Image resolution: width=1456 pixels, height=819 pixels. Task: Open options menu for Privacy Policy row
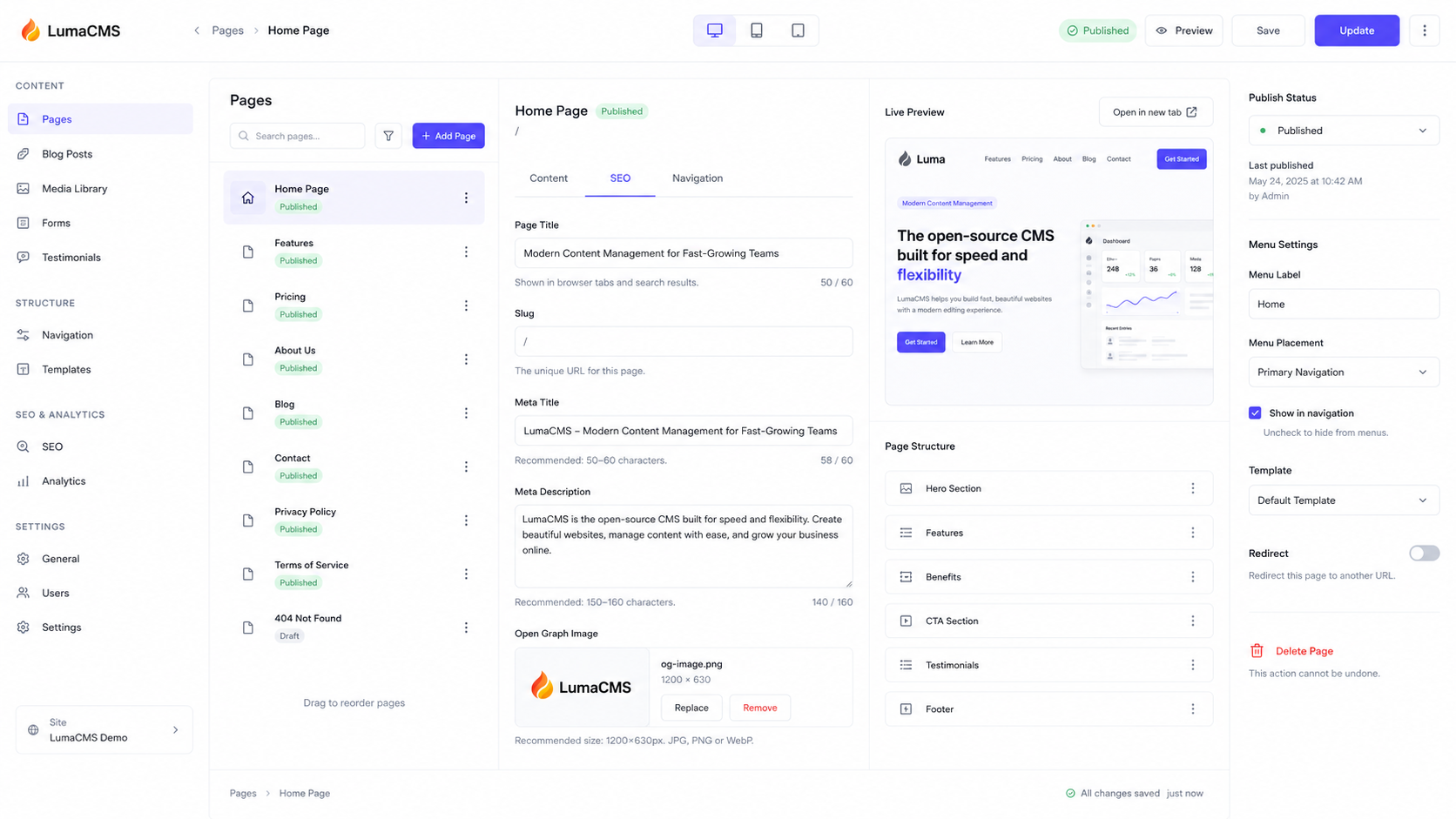[466, 520]
